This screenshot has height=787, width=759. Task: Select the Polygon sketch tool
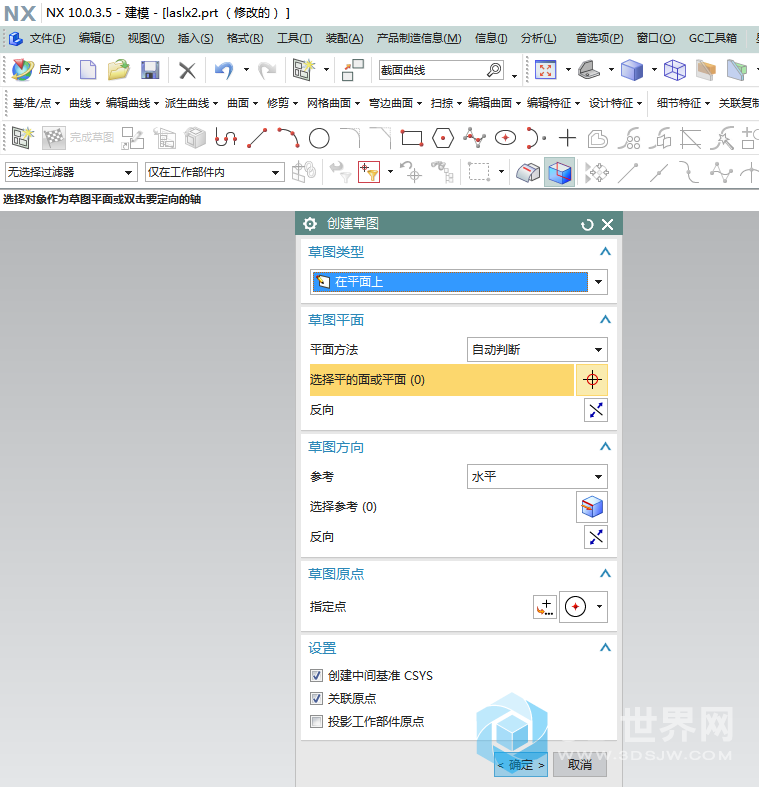[x=443, y=138]
